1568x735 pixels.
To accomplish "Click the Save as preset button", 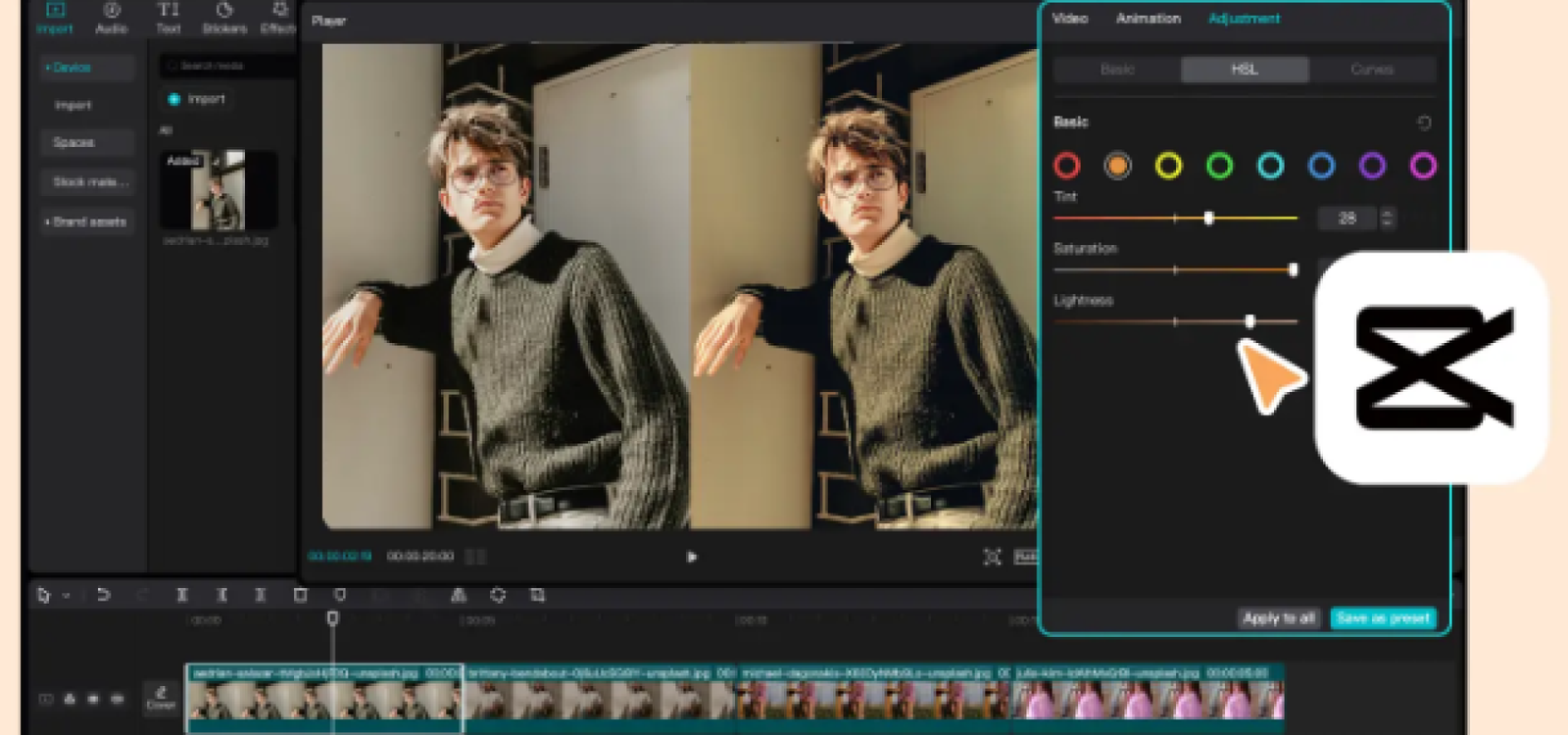I will (x=1383, y=618).
